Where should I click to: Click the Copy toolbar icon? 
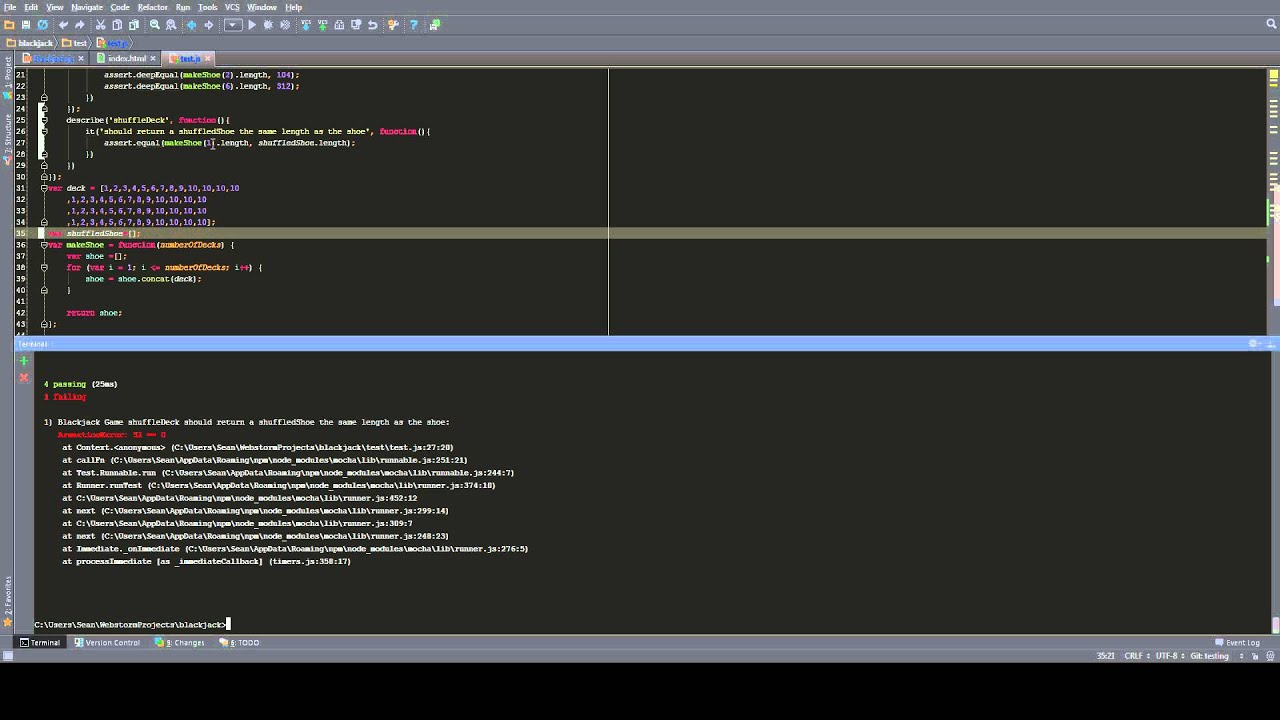click(x=117, y=25)
